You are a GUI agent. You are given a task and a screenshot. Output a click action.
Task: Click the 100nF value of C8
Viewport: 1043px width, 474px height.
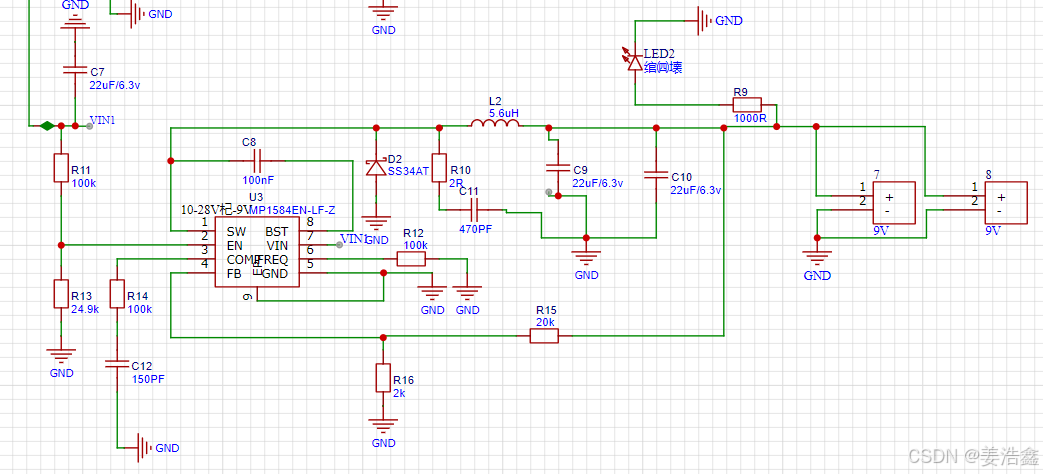coord(258,179)
